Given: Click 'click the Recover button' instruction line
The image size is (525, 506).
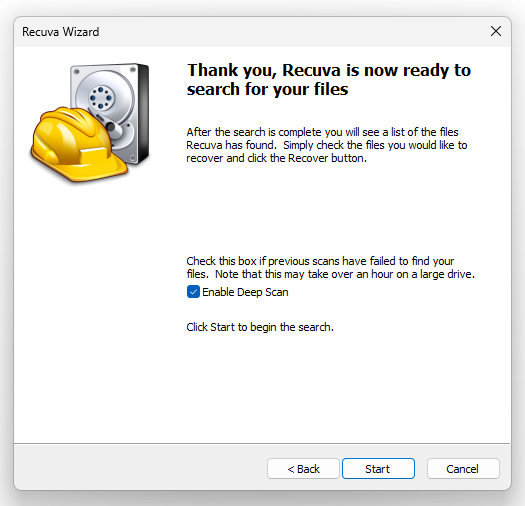Looking at the screenshot, I should [277, 158].
